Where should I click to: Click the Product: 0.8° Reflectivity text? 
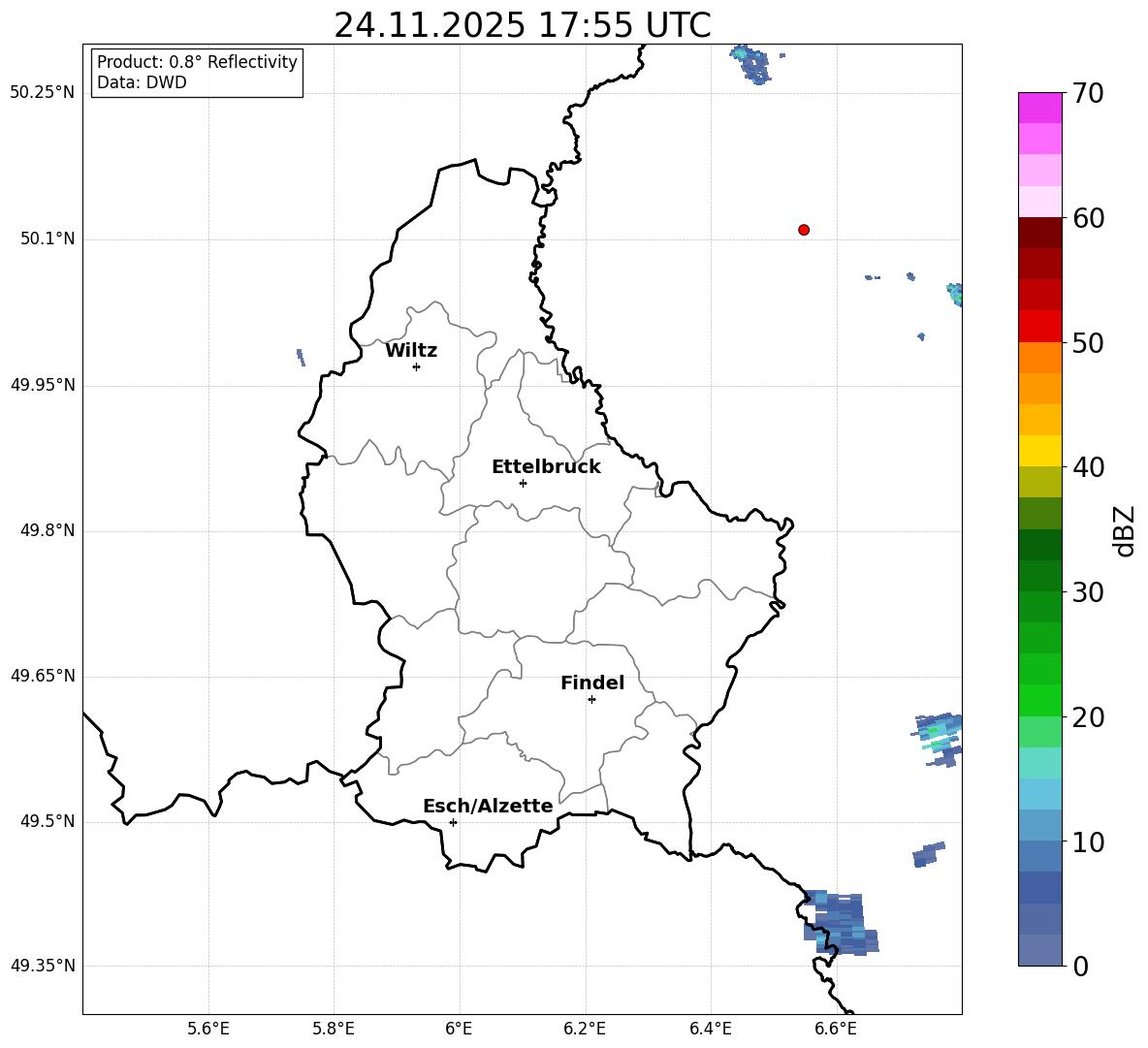tap(197, 62)
